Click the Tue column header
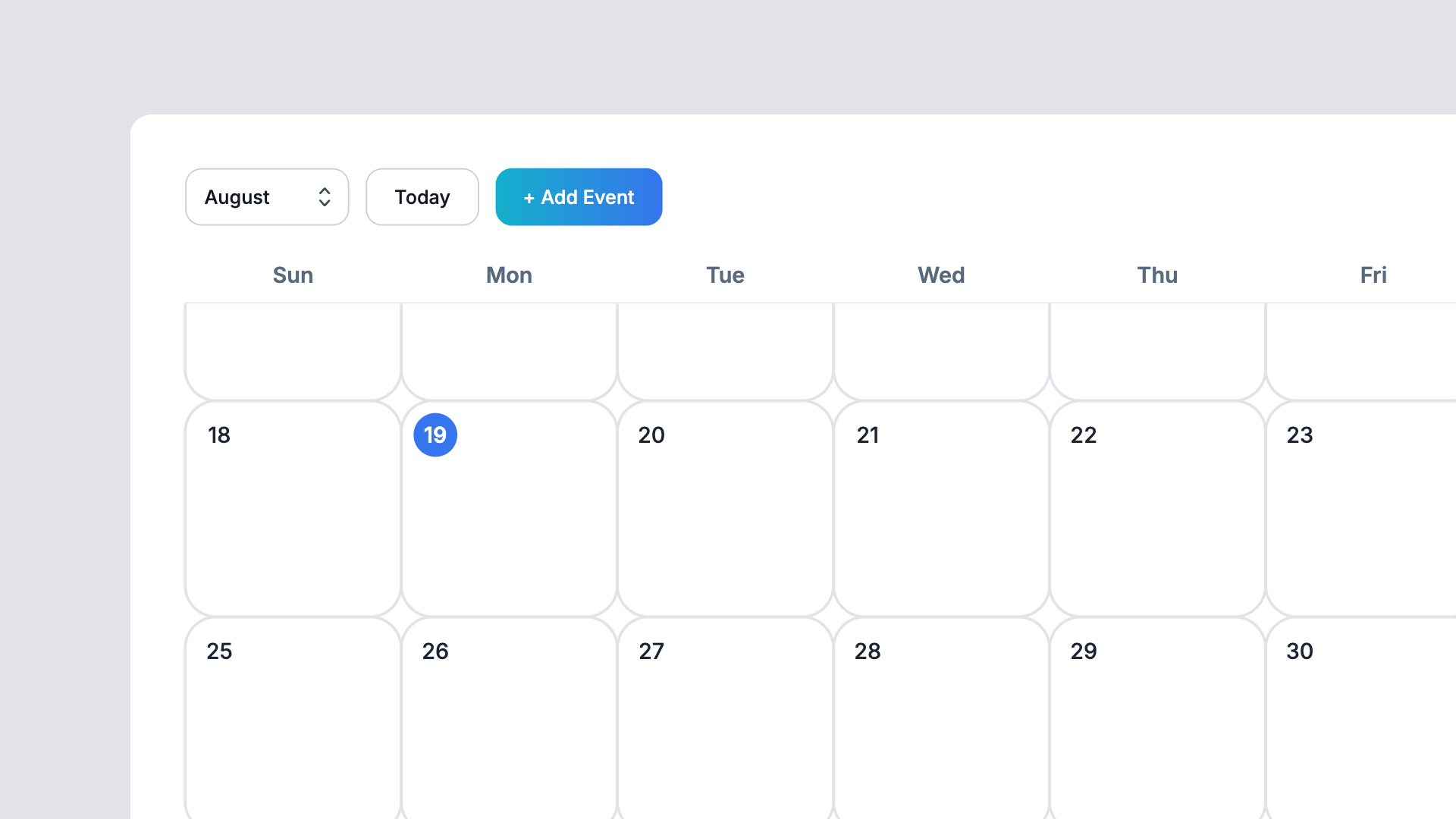This screenshot has height=819, width=1456. pyautogui.click(x=725, y=275)
